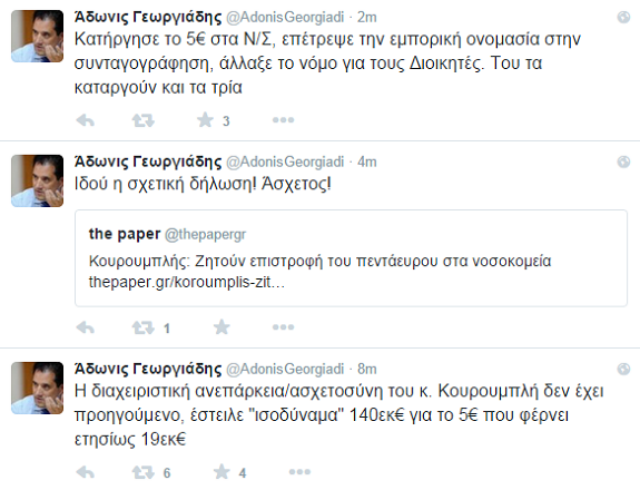Viewport: 640px width, 490px height.
Task: Open more options on the second tweet
Action: (x=283, y=327)
